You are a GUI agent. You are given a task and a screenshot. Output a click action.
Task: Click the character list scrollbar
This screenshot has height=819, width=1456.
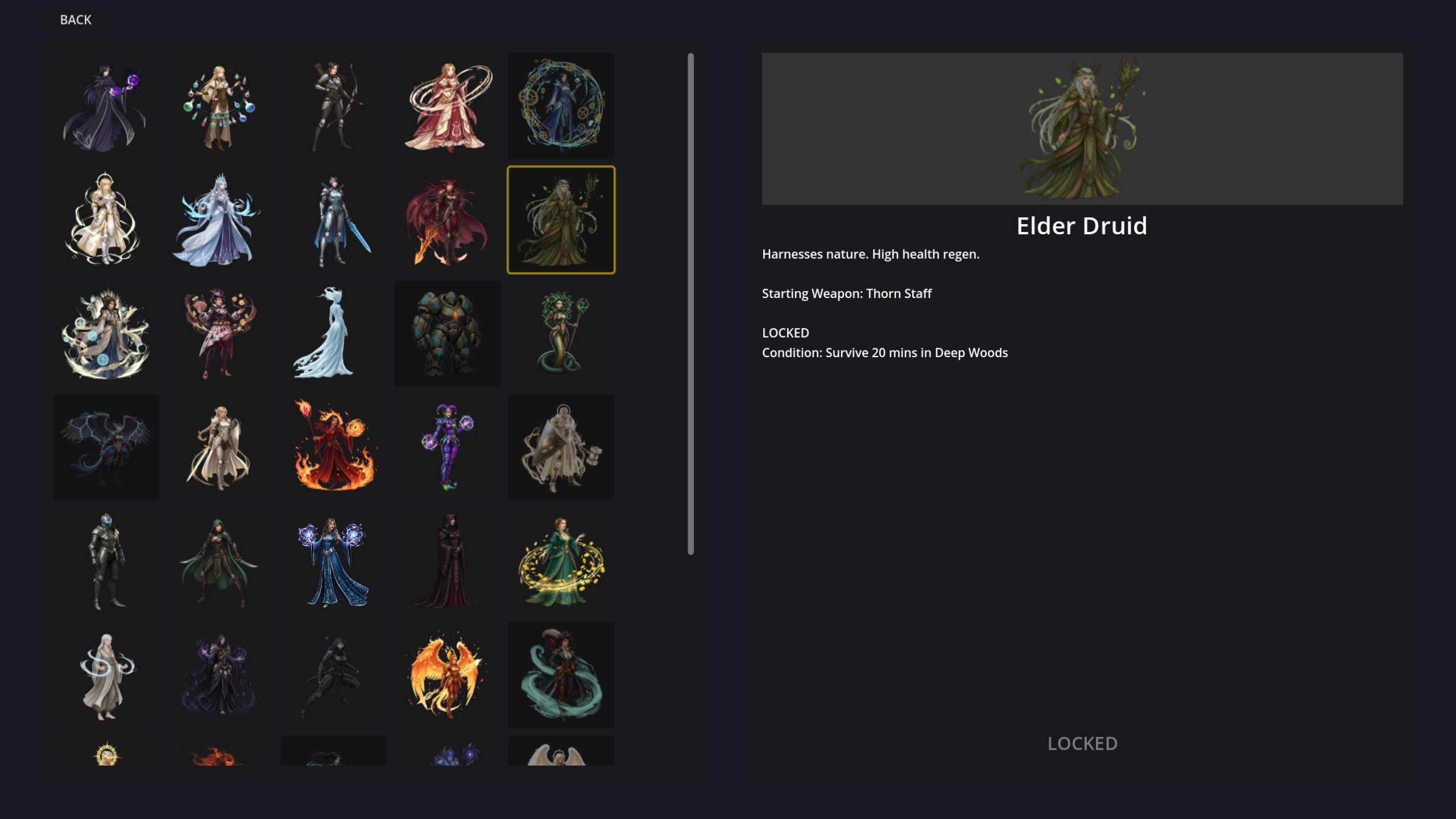[690, 304]
